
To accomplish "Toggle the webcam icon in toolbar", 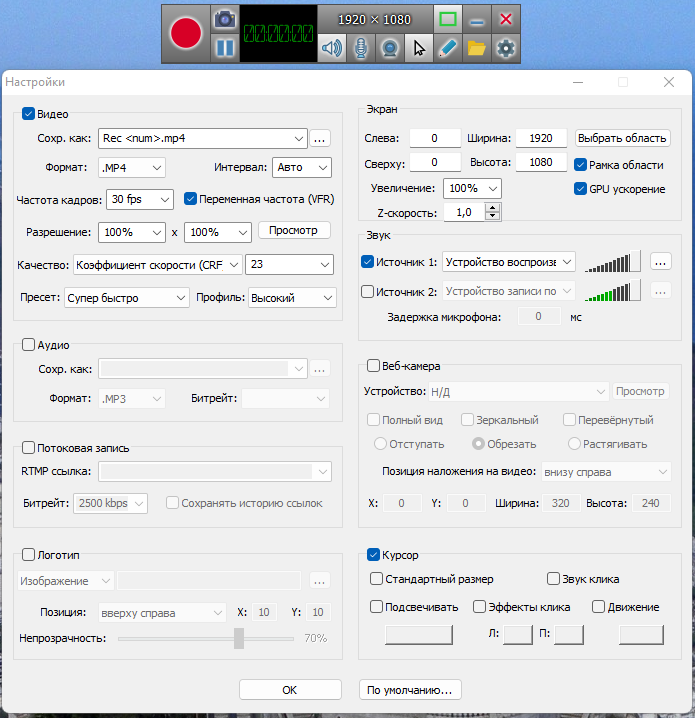I will coord(390,48).
